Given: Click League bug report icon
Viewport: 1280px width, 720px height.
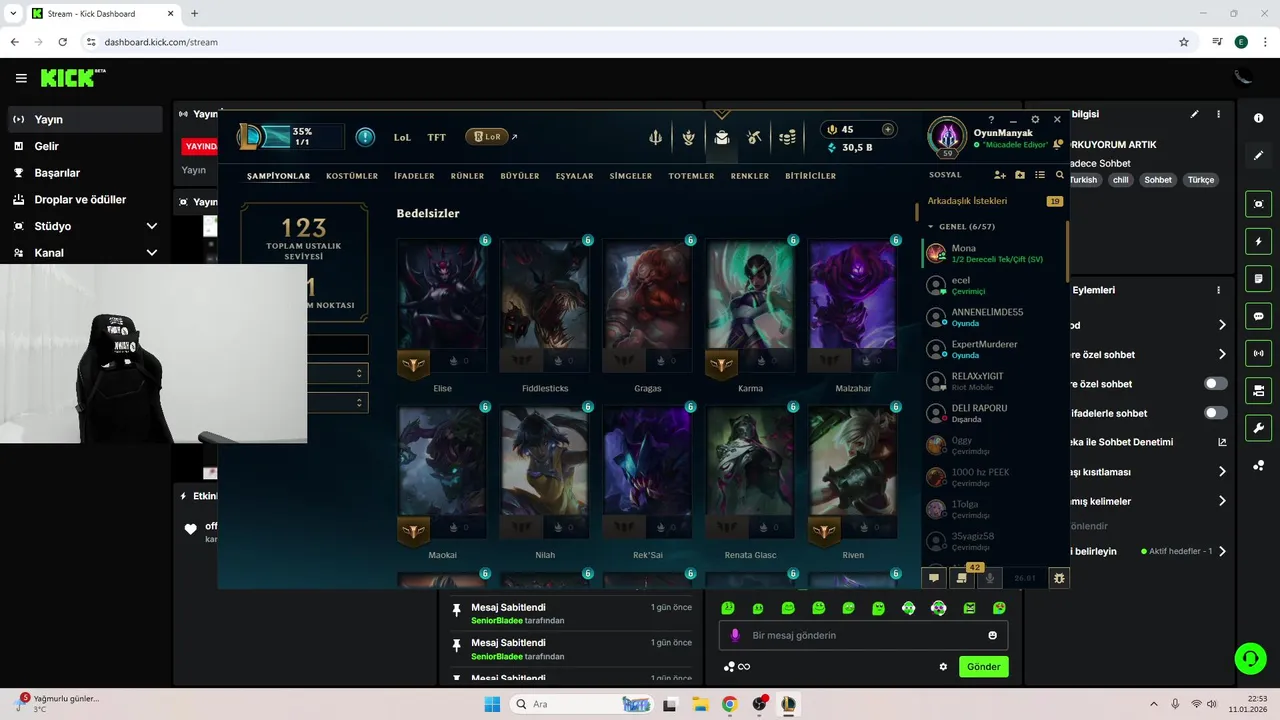Looking at the screenshot, I should (x=1059, y=578).
